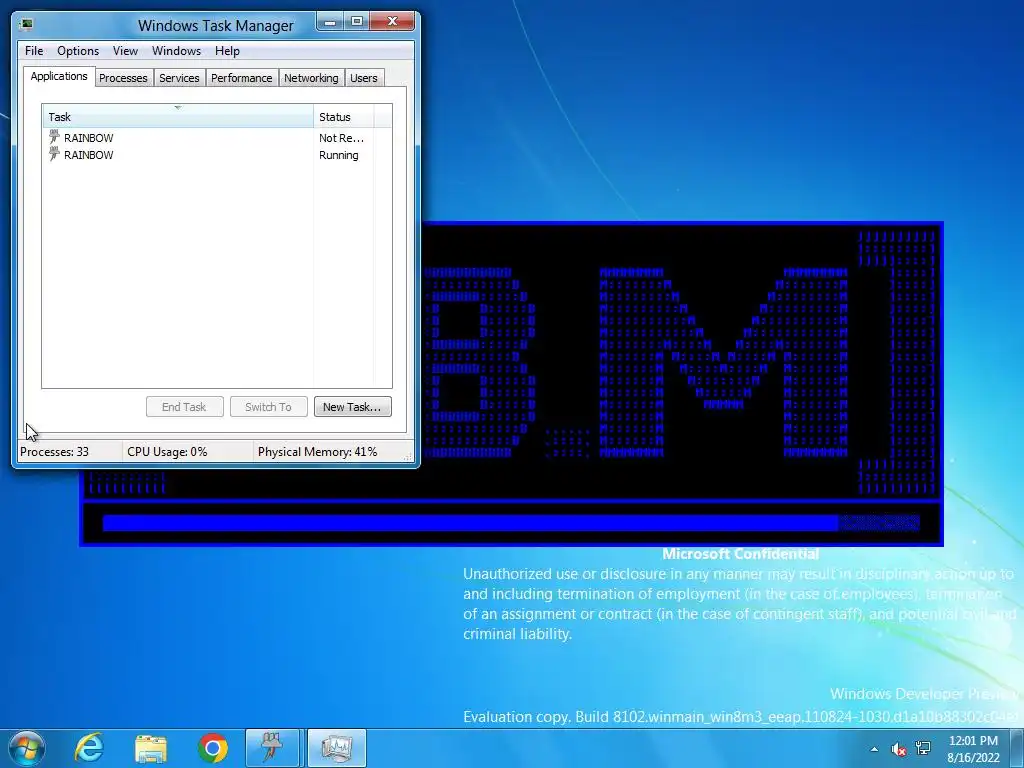Switch to the RAINBOW app on the taskbar
This screenshot has width=1024, height=768.
(x=273, y=748)
